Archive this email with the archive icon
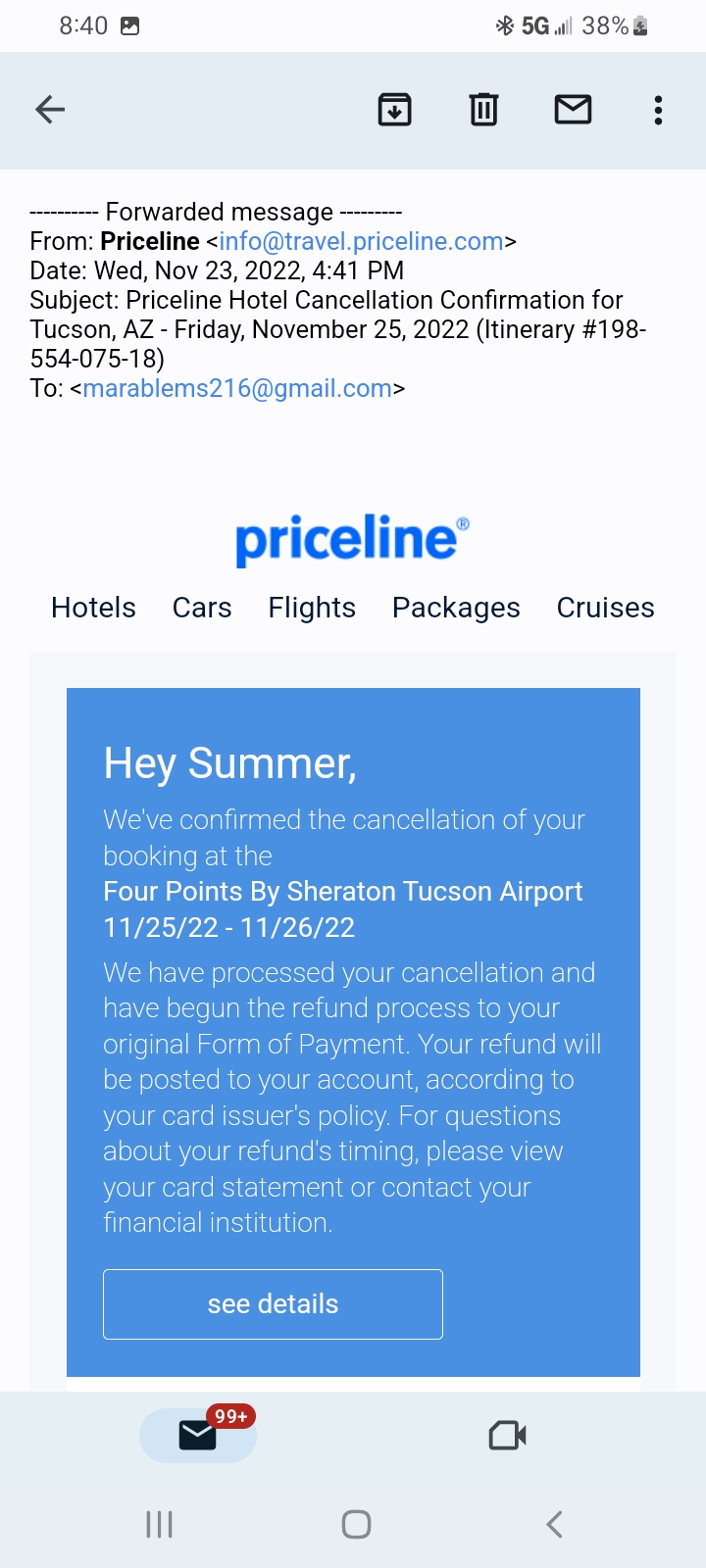706x1568 pixels. 394,110
